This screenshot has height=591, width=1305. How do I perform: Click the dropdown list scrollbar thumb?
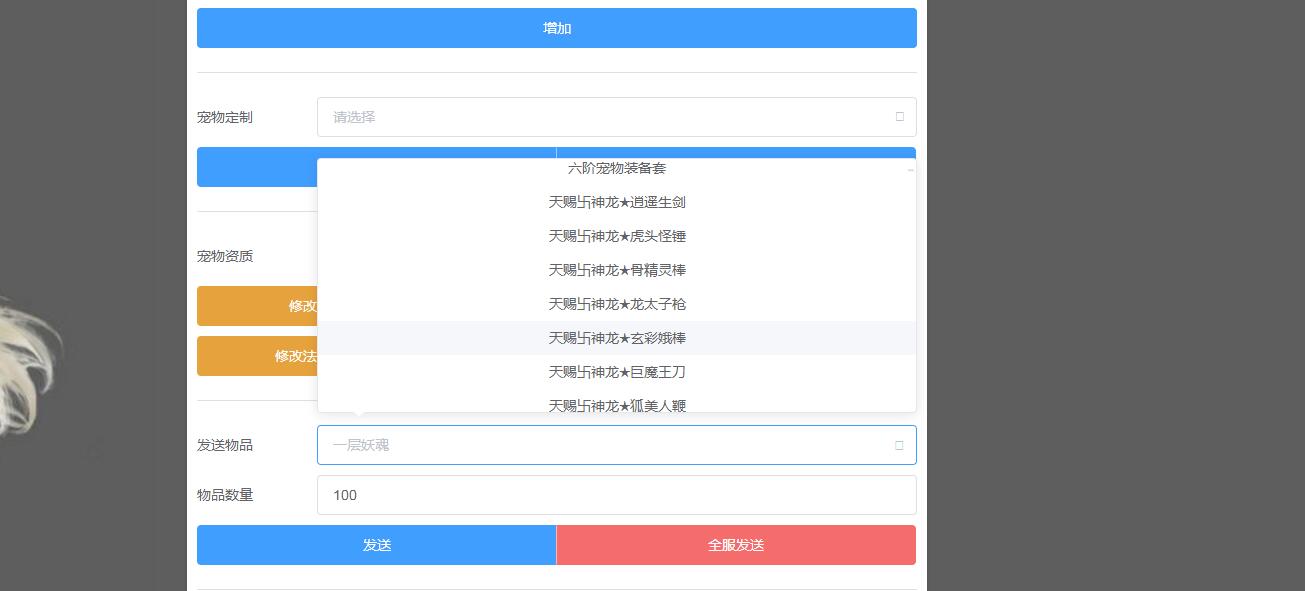(910, 170)
